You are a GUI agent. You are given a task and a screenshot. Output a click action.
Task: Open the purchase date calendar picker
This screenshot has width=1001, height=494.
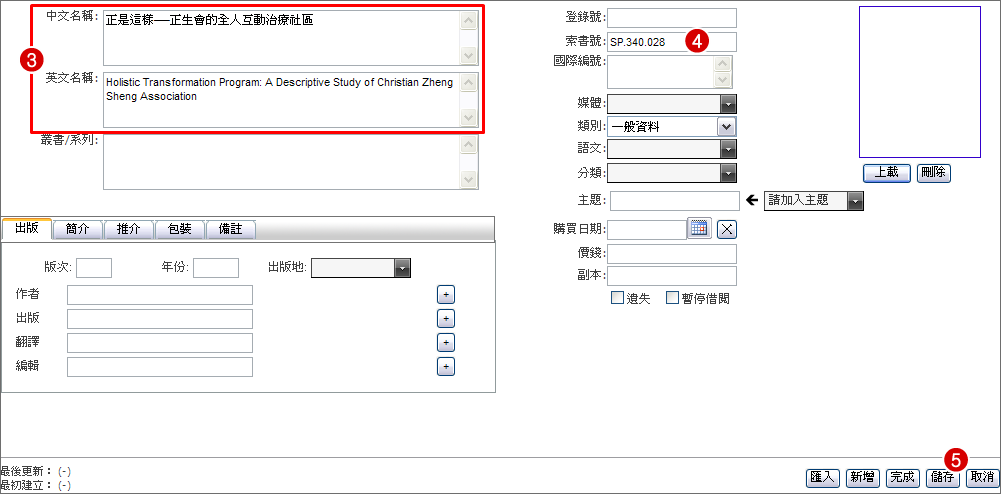point(699,228)
